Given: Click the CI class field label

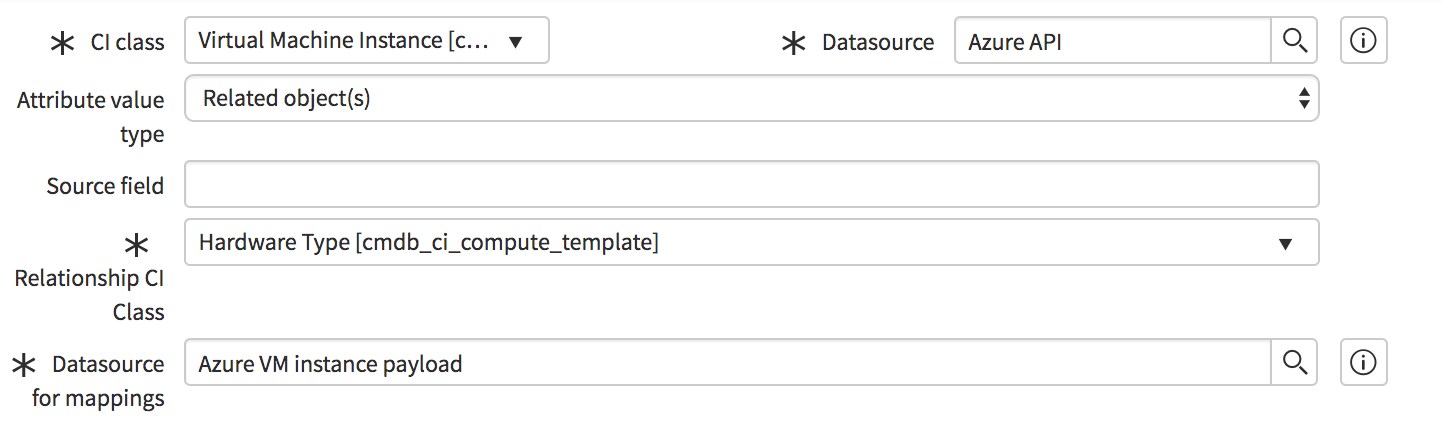Looking at the screenshot, I should 126,43.
